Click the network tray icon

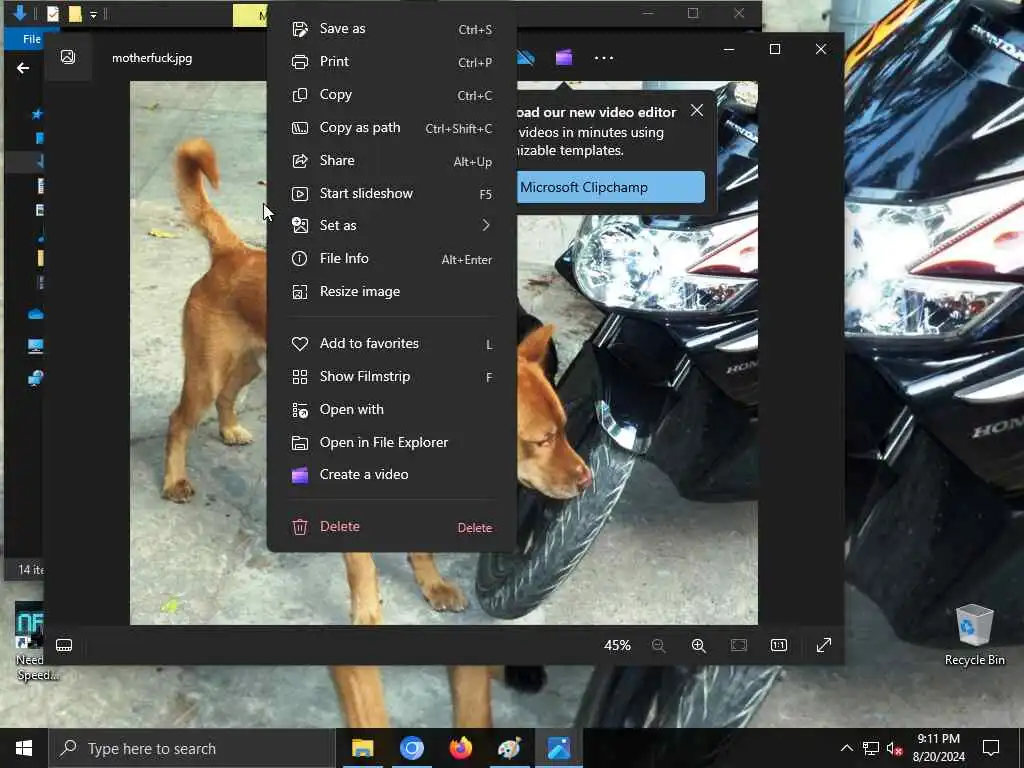point(871,748)
